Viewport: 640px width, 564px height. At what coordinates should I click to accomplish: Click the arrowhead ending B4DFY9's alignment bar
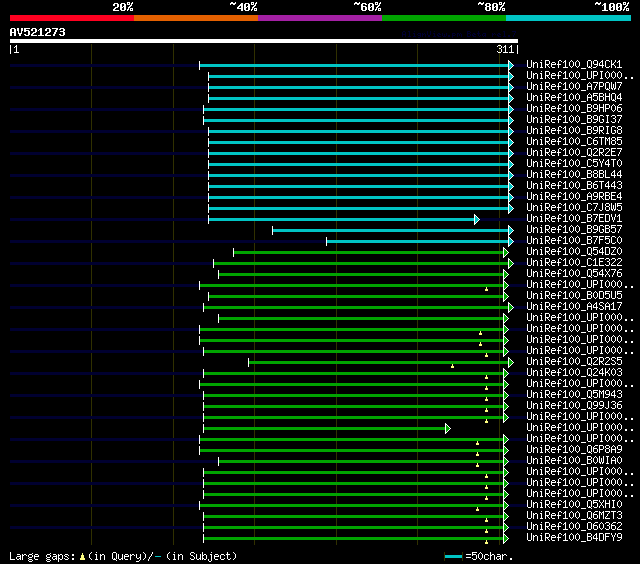(506, 539)
